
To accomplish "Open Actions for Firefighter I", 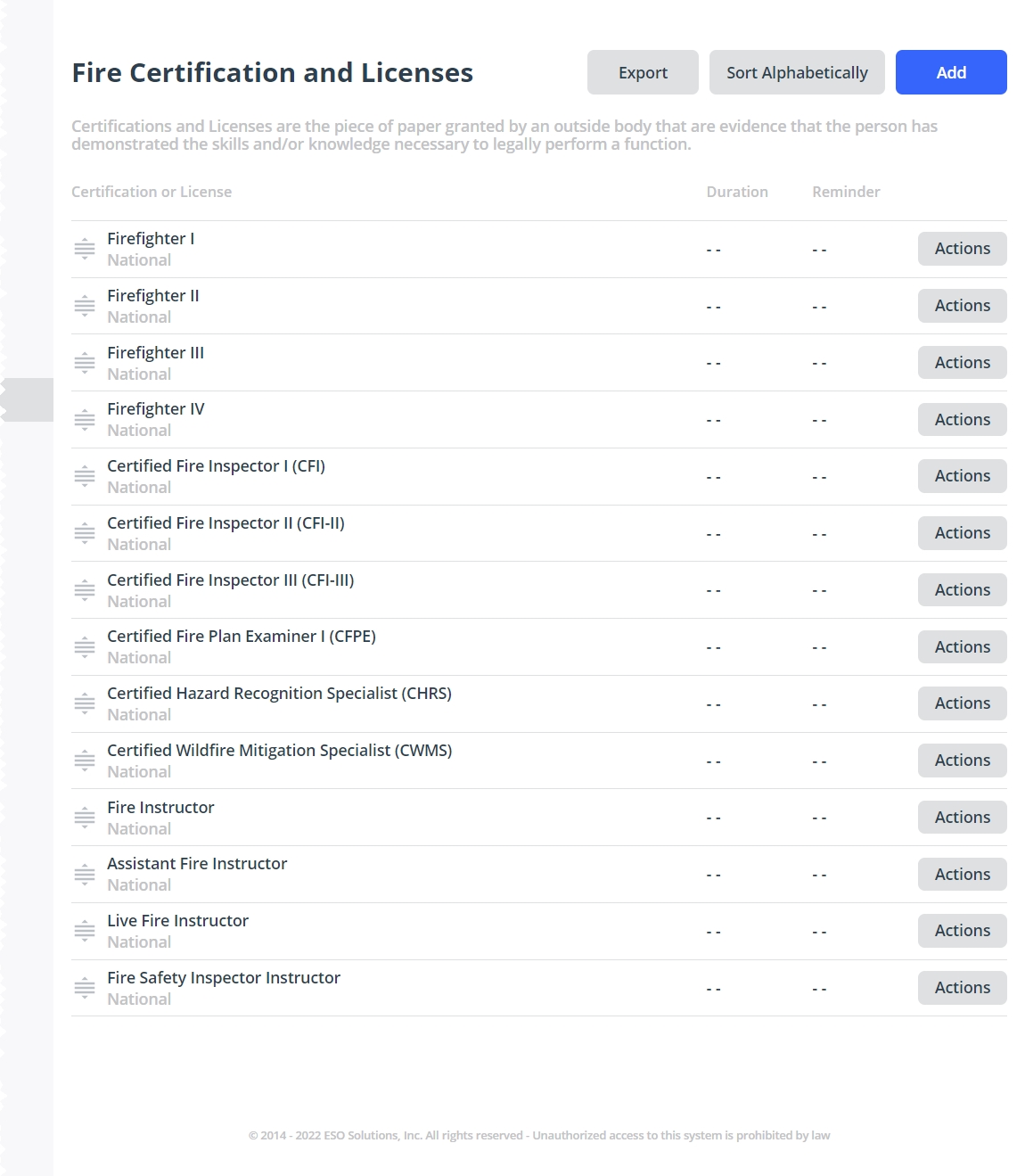I will tap(962, 248).
